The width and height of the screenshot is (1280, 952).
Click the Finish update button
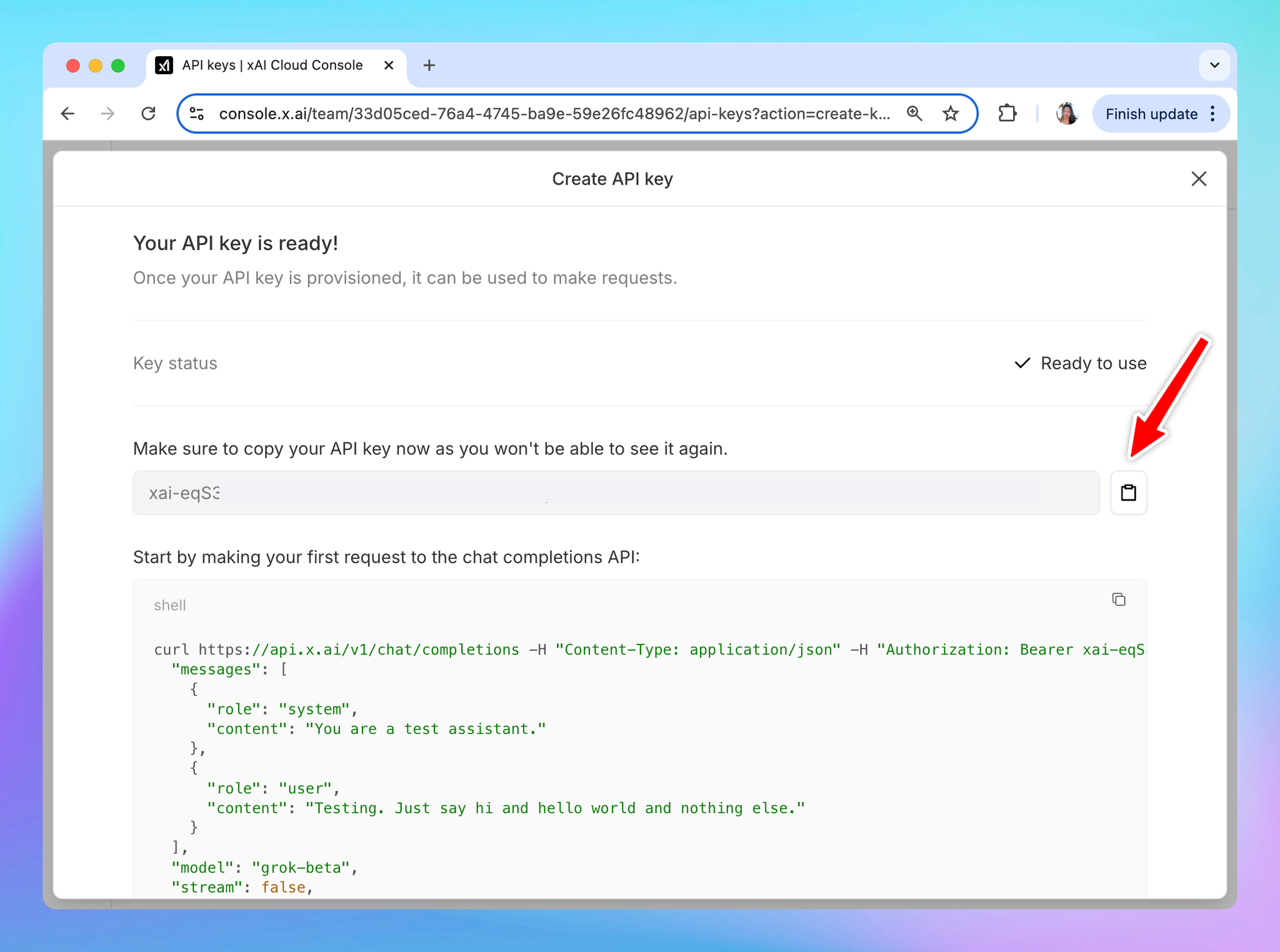[1151, 114]
